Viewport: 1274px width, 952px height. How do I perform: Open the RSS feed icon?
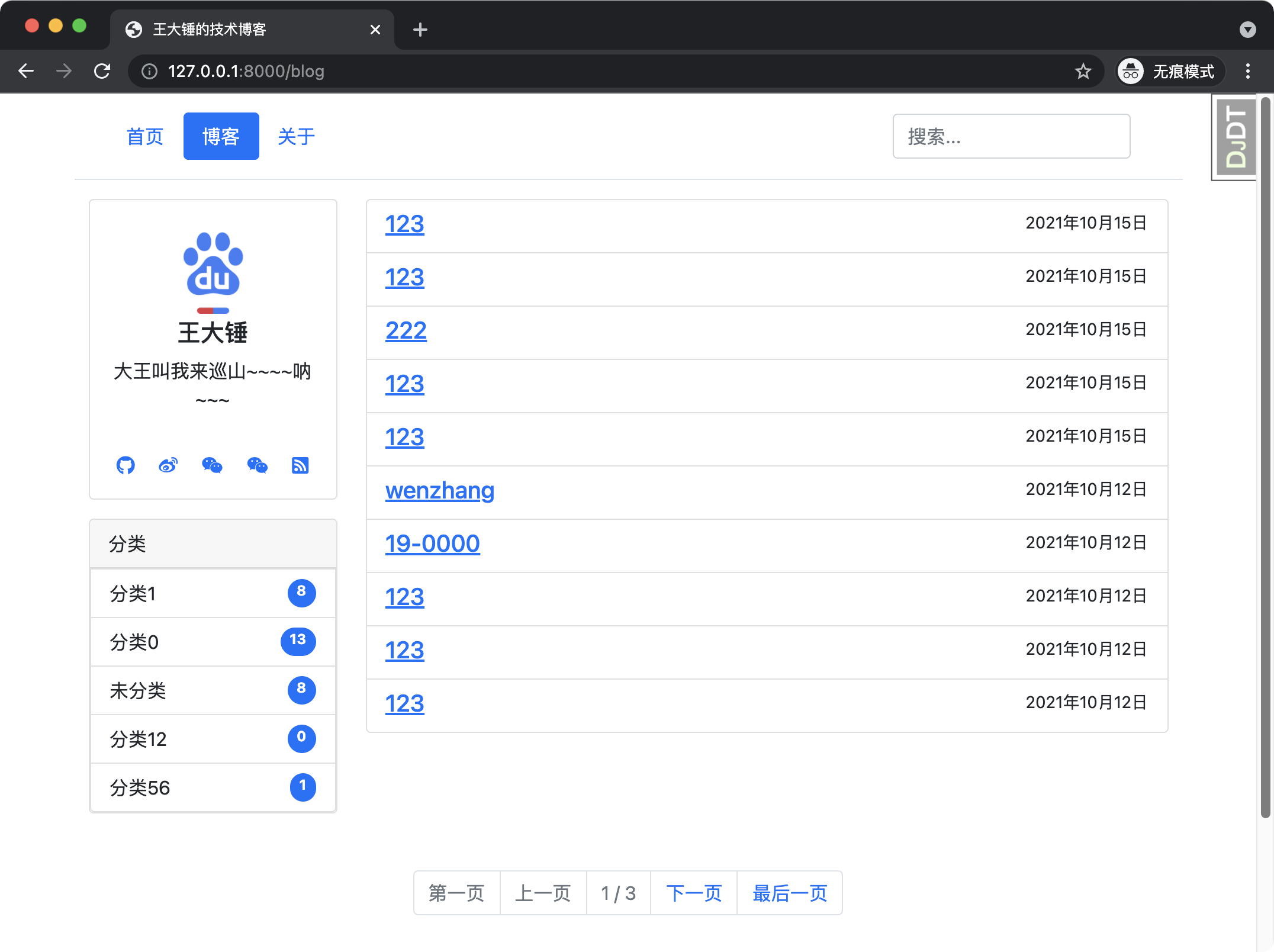(x=300, y=465)
